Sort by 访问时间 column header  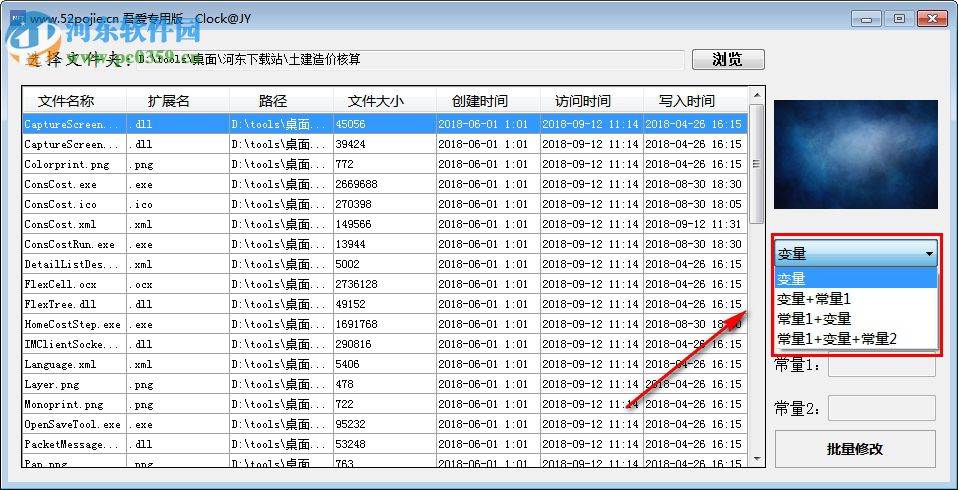click(x=591, y=101)
